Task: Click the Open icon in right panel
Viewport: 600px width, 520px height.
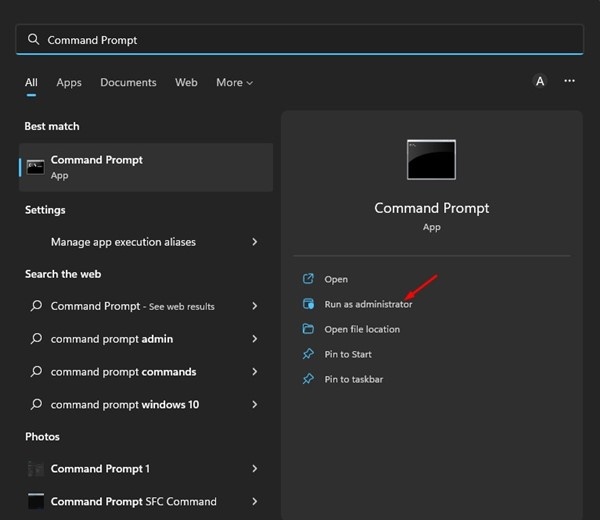Action: click(308, 279)
